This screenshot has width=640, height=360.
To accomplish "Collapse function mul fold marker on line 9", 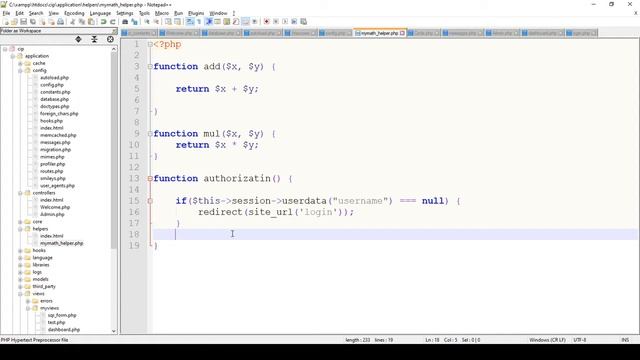I will click(150, 133).
